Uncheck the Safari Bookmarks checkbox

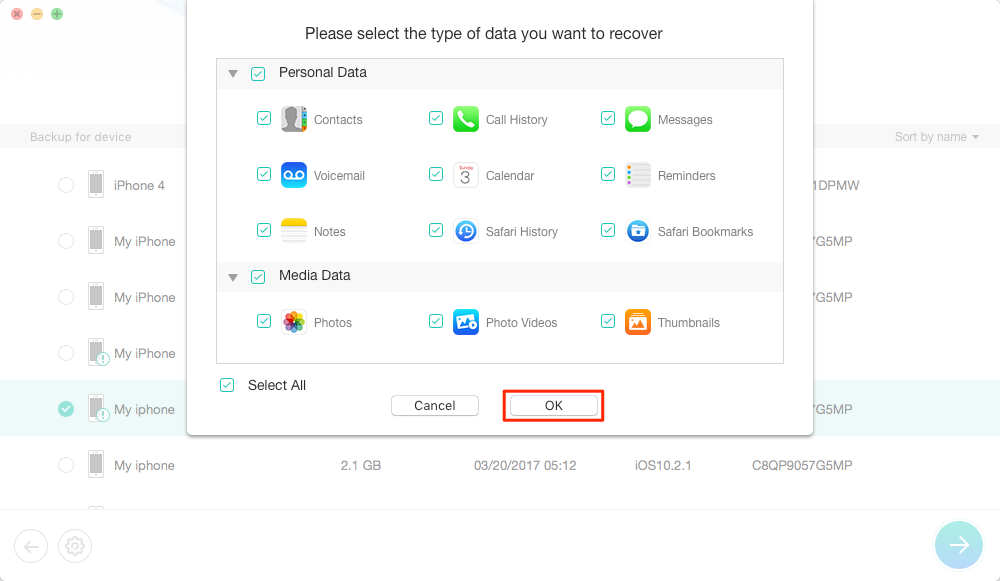click(608, 230)
